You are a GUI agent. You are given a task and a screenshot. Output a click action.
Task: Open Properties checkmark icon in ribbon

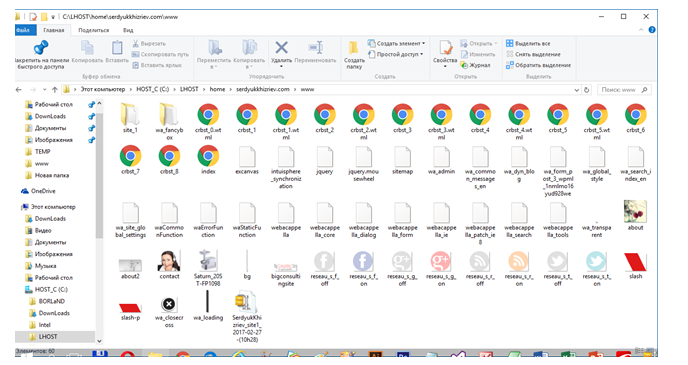445,48
